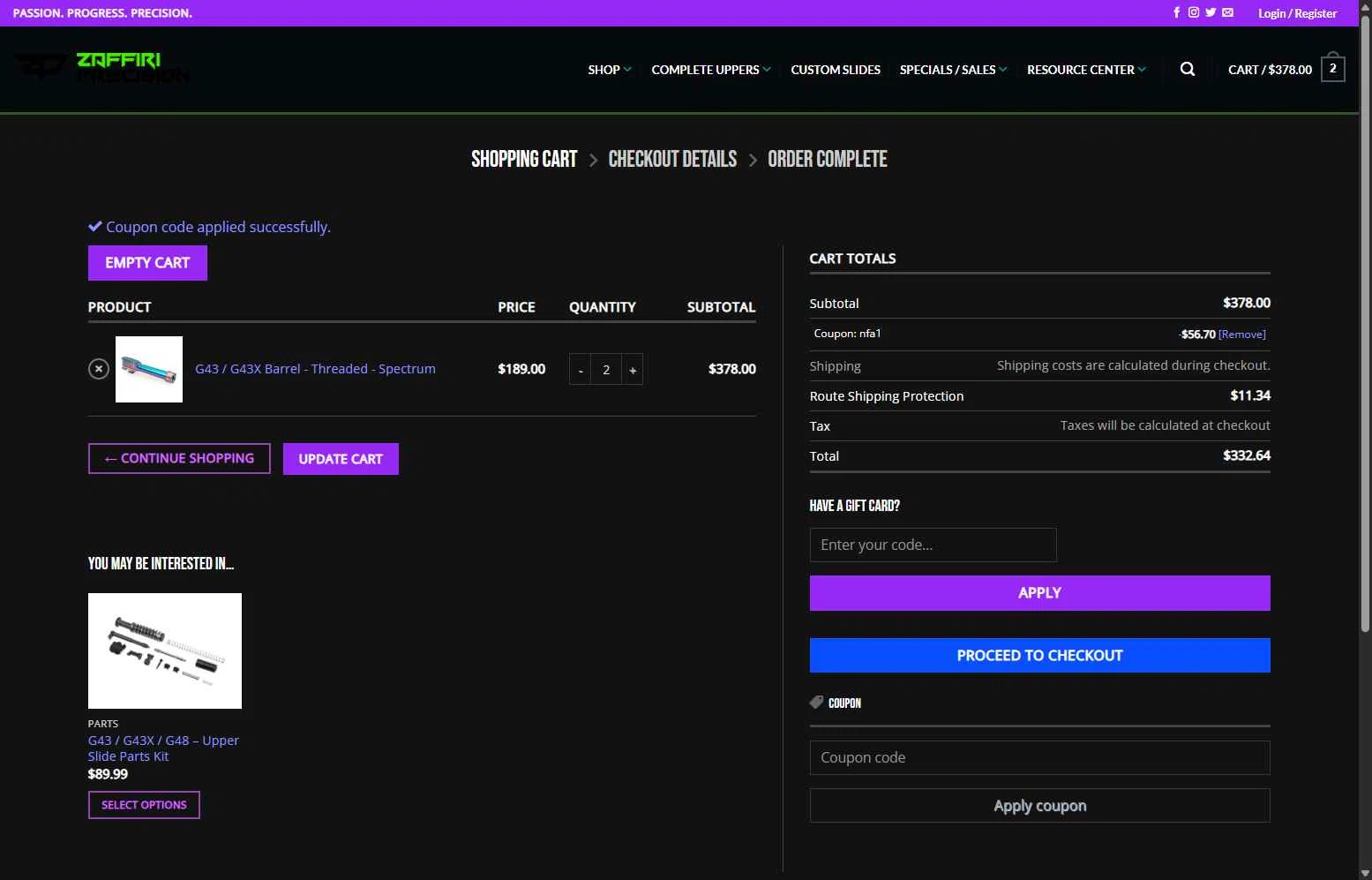Image resolution: width=1372 pixels, height=880 pixels.
Task: Open the Instagram social icon
Action: click(x=1193, y=12)
